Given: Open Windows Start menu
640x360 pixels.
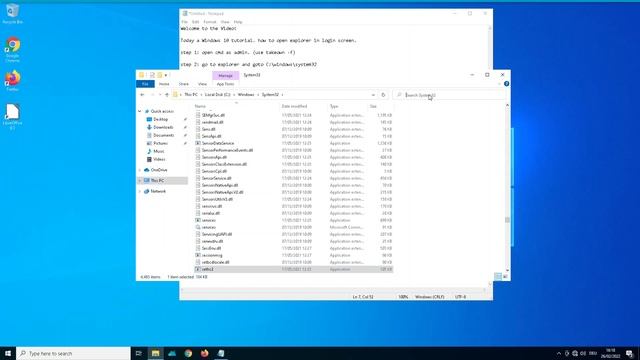Looking at the screenshot, I should click(x=8, y=353).
